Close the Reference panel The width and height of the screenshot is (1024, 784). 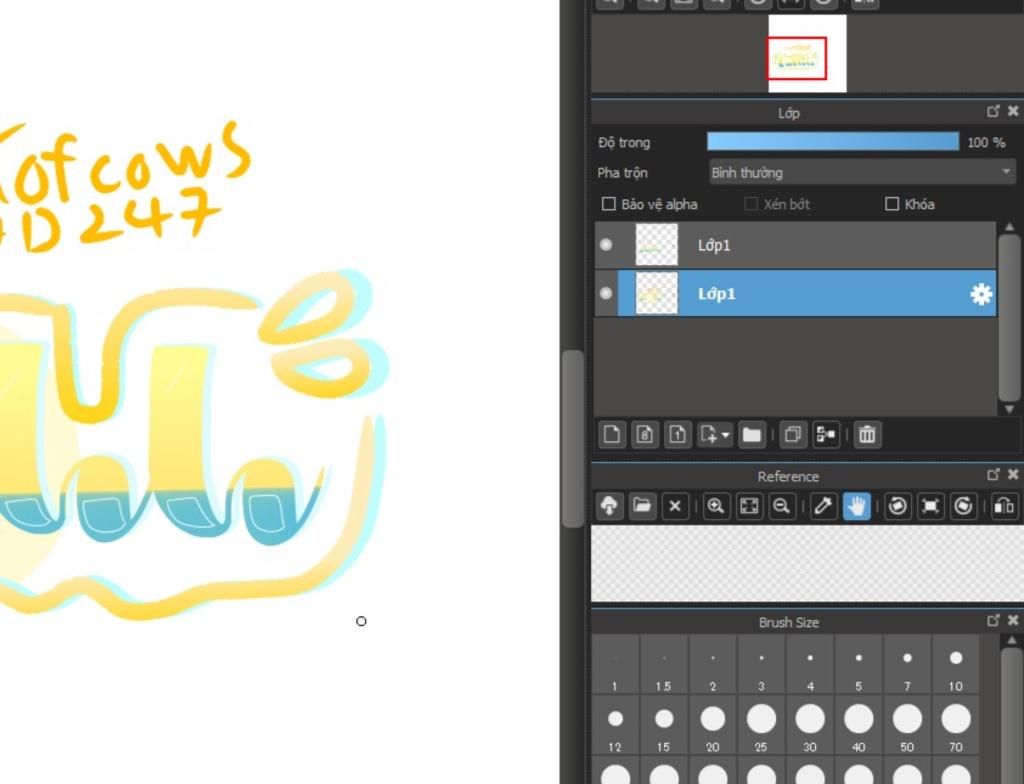click(x=1013, y=474)
